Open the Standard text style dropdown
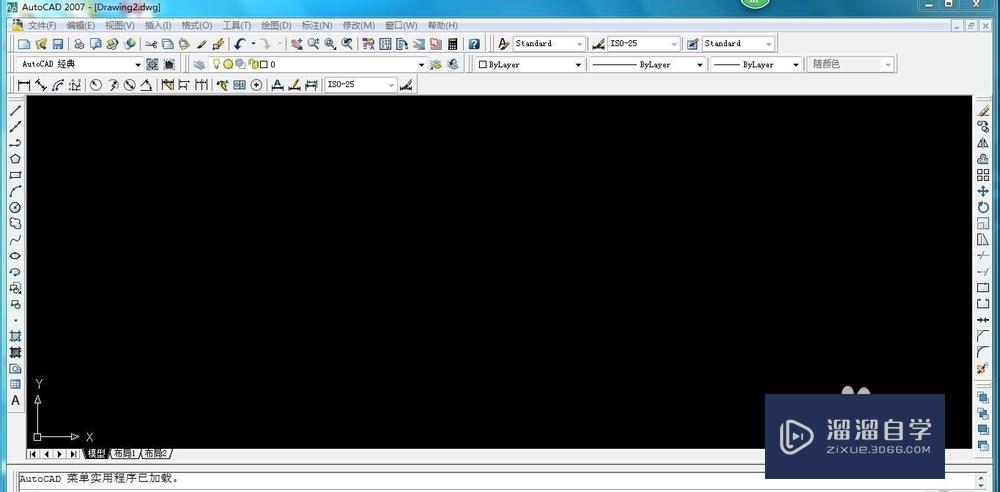 (x=580, y=44)
